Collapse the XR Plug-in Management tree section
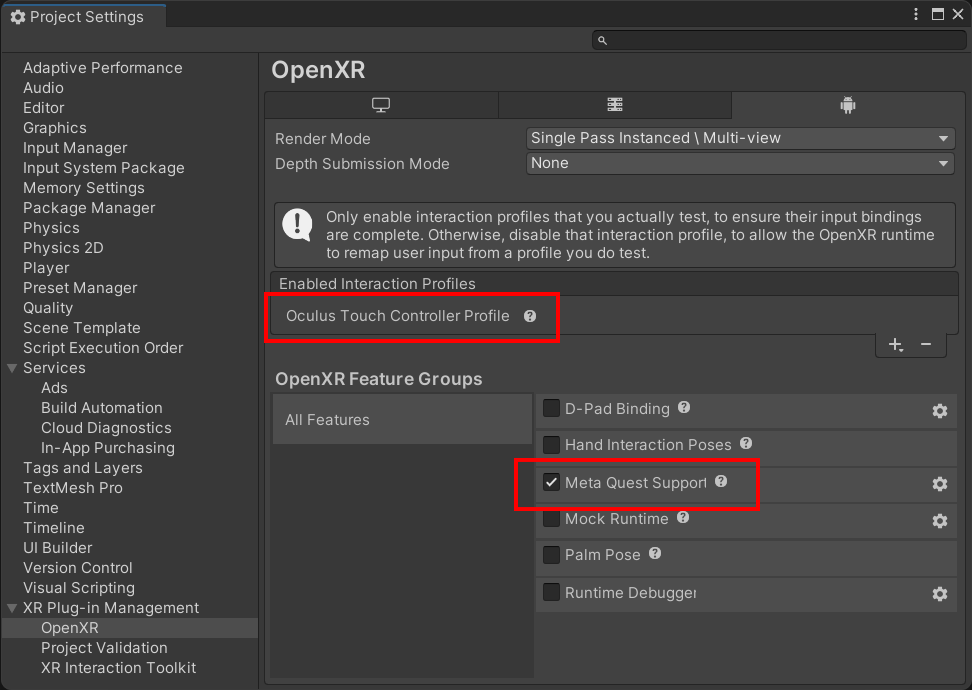 [x=12, y=608]
